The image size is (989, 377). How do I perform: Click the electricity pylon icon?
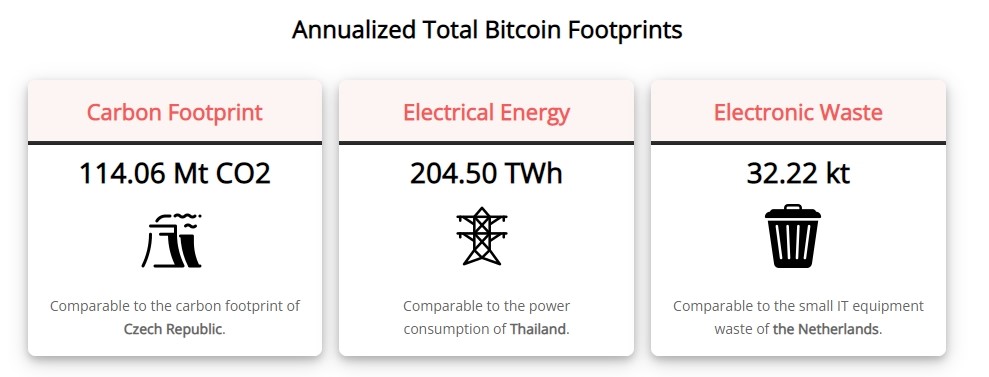[482, 236]
